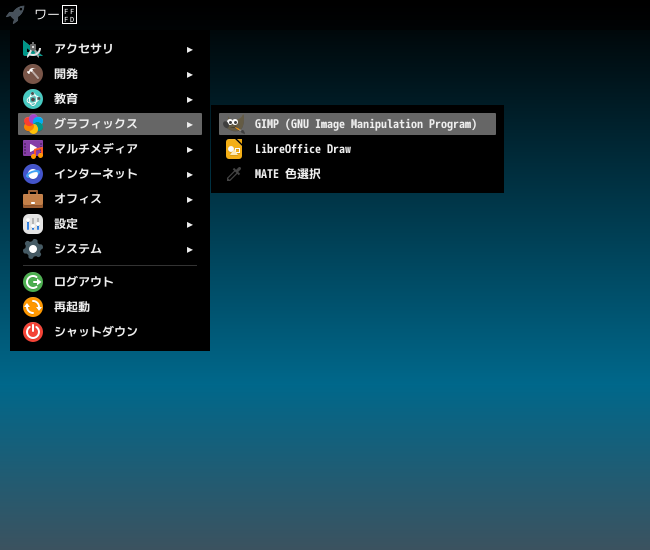Screen dimensions: 650x550
Task: Click the GIMP Wilber mascot icon
Action: pyautogui.click(x=234, y=124)
